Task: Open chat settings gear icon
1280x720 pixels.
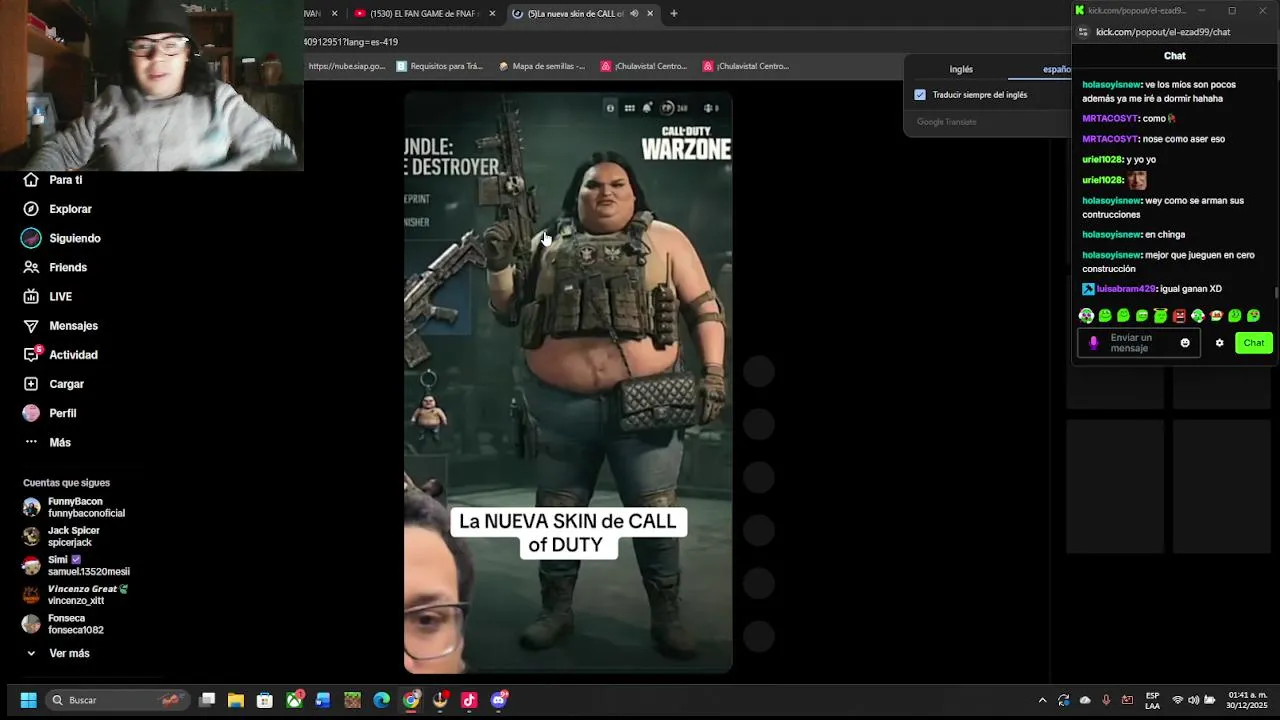Action: click(1219, 343)
